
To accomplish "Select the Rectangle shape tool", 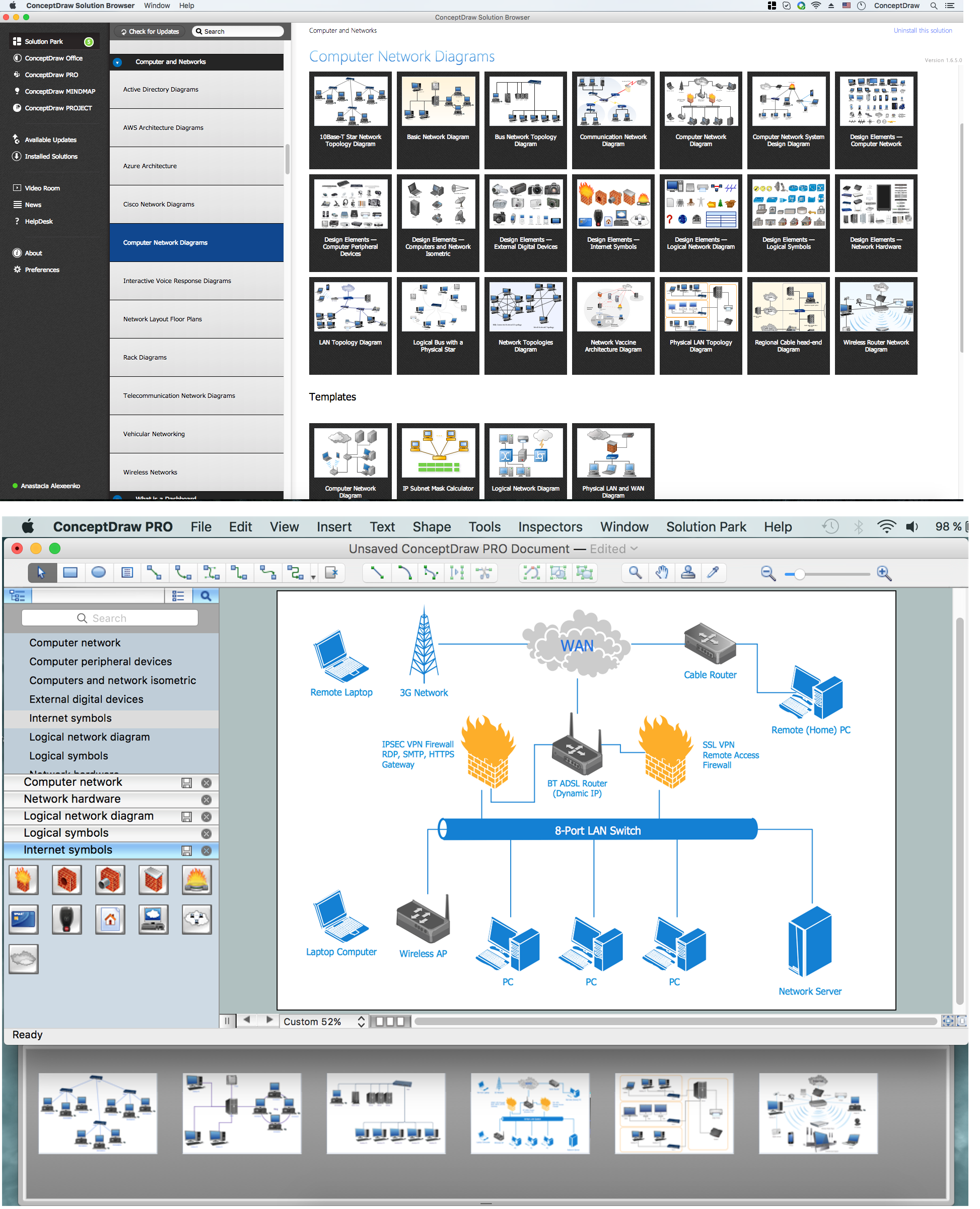I will coord(70,573).
